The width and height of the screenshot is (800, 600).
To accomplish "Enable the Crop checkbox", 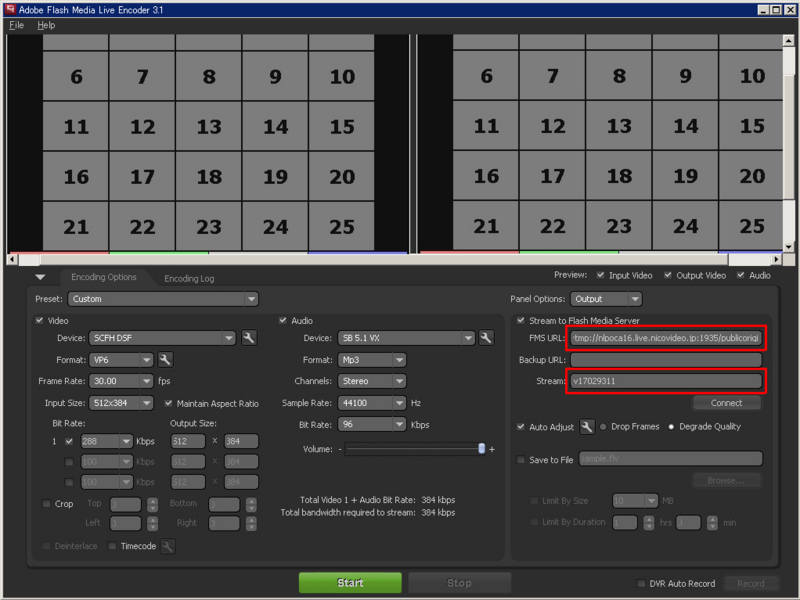I will point(46,504).
